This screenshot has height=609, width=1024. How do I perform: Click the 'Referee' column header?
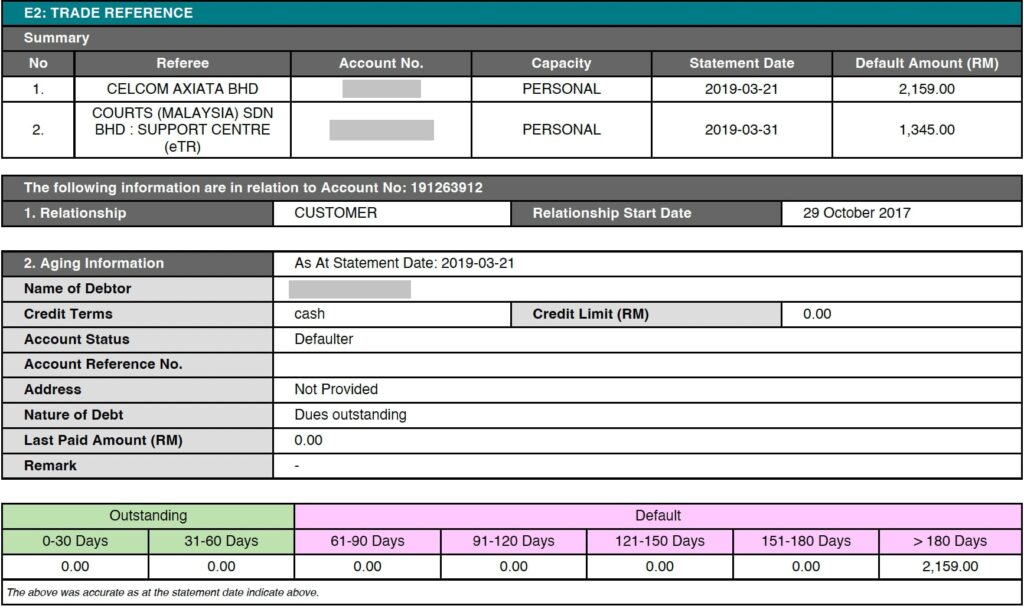coord(182,63)
